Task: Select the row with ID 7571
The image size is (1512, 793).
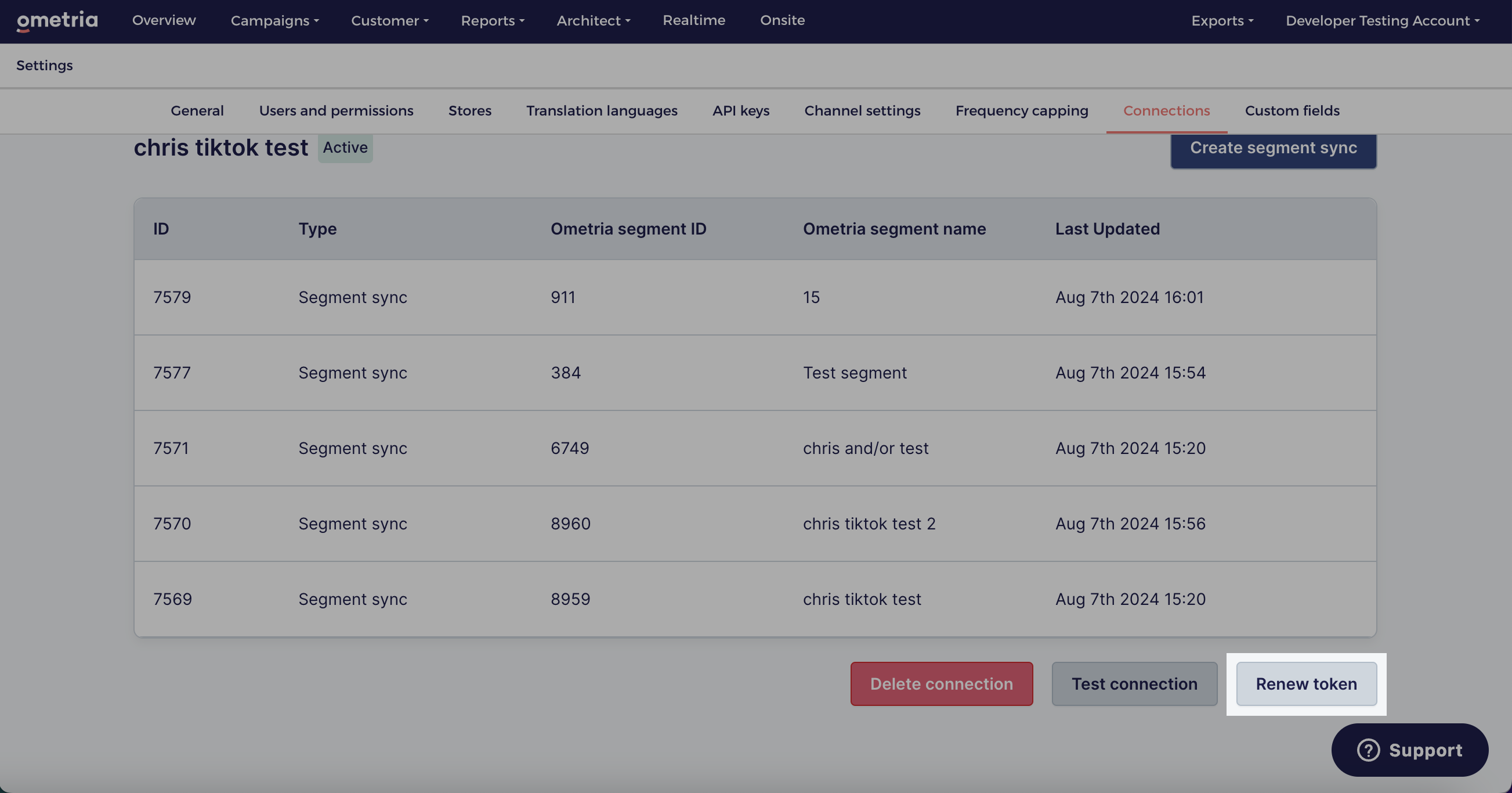Action: point(755,448)
